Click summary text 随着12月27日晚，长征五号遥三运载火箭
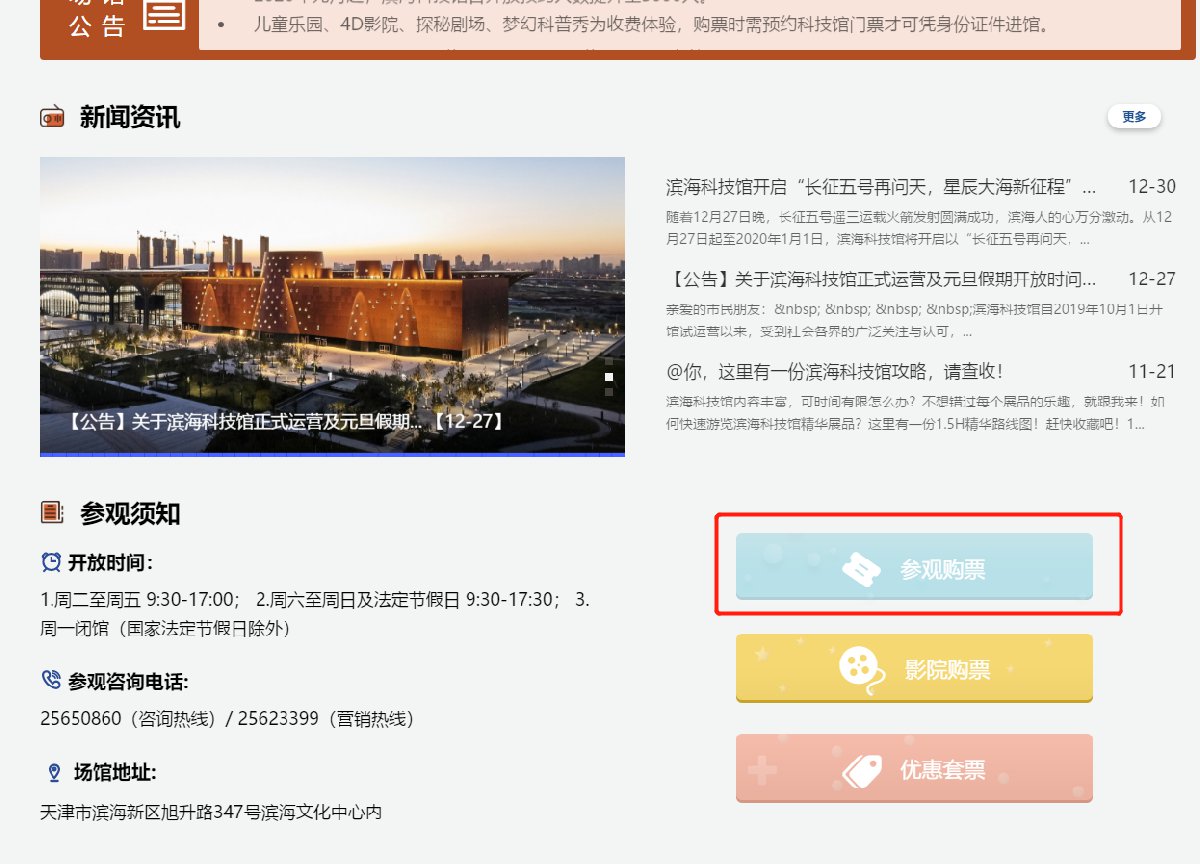 [x=920, y=228]
